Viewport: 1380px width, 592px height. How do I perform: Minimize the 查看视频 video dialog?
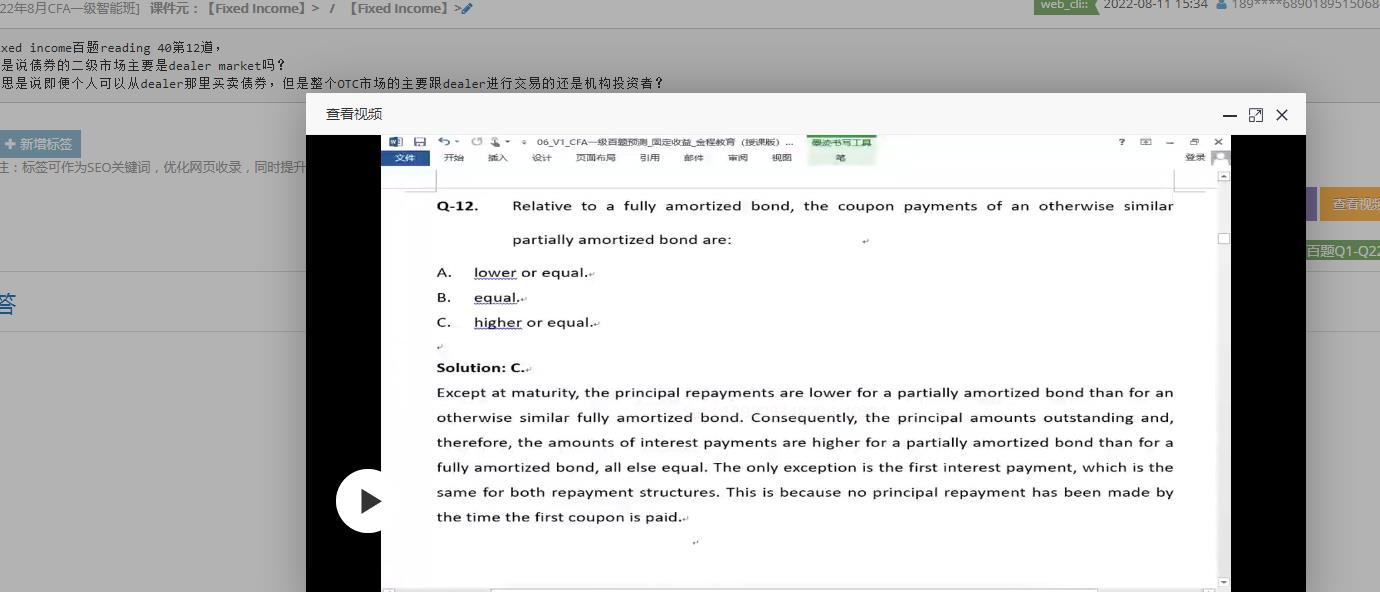(x=1230, y=115)
